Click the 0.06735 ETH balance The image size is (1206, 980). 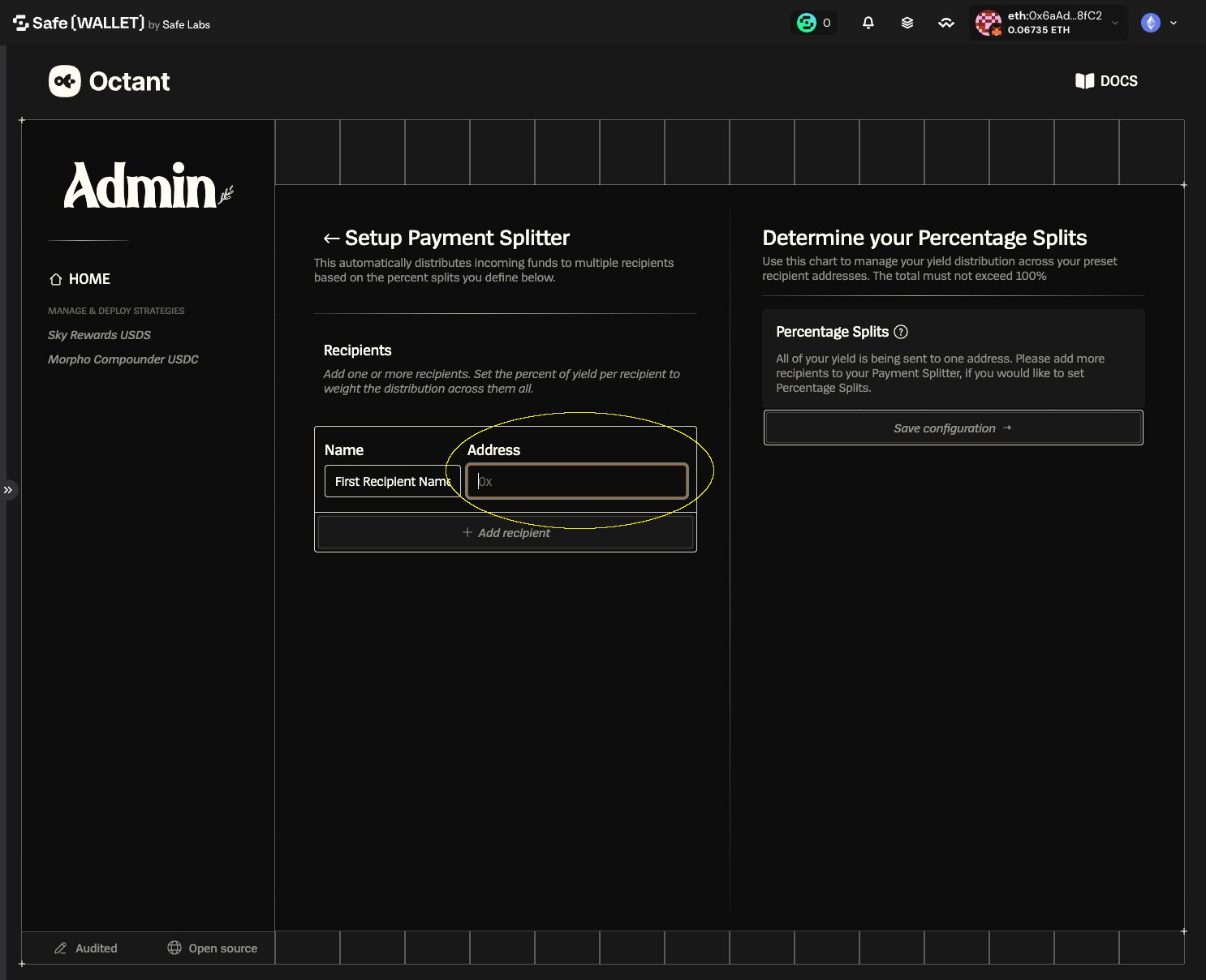pos(1039,30)
